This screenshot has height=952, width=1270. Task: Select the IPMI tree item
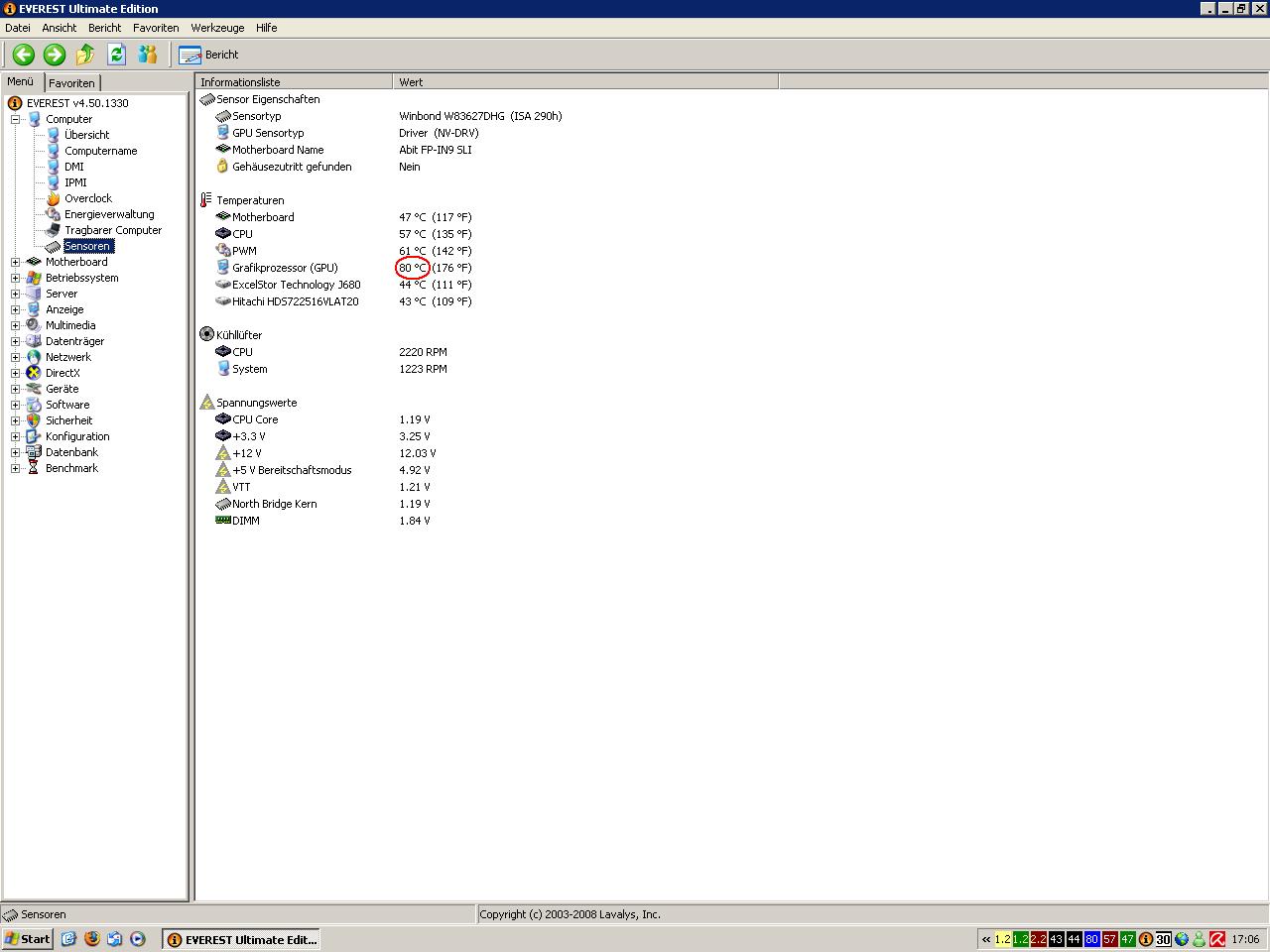point(75,182)
